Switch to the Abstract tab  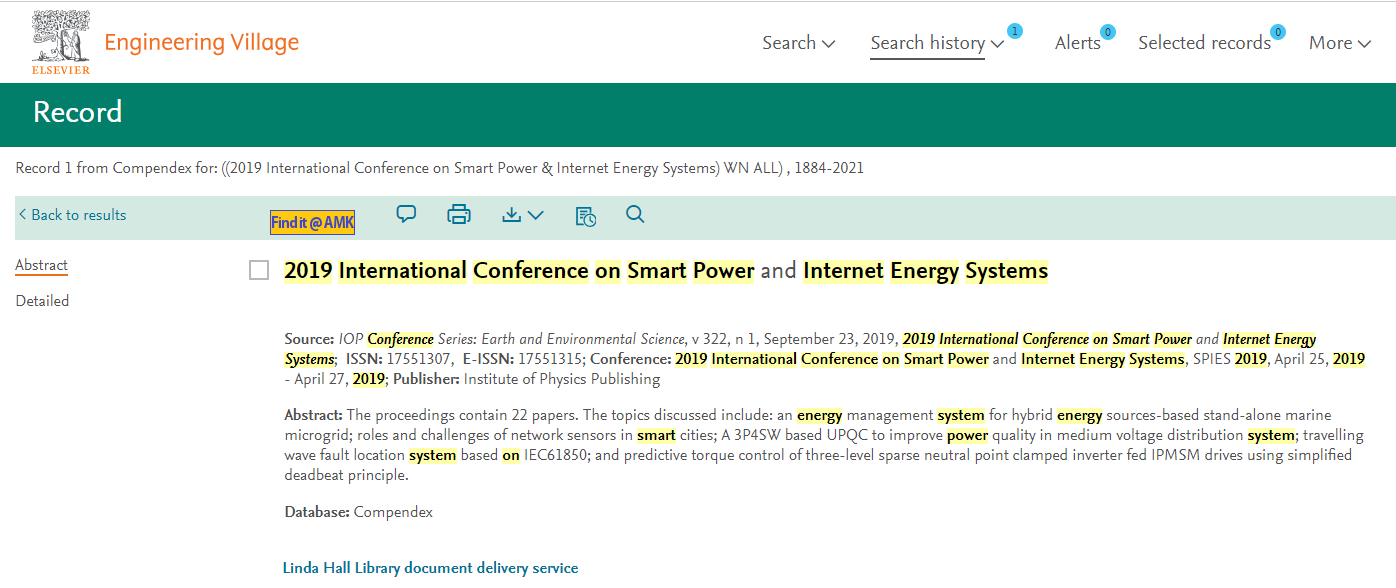[41, 265]
